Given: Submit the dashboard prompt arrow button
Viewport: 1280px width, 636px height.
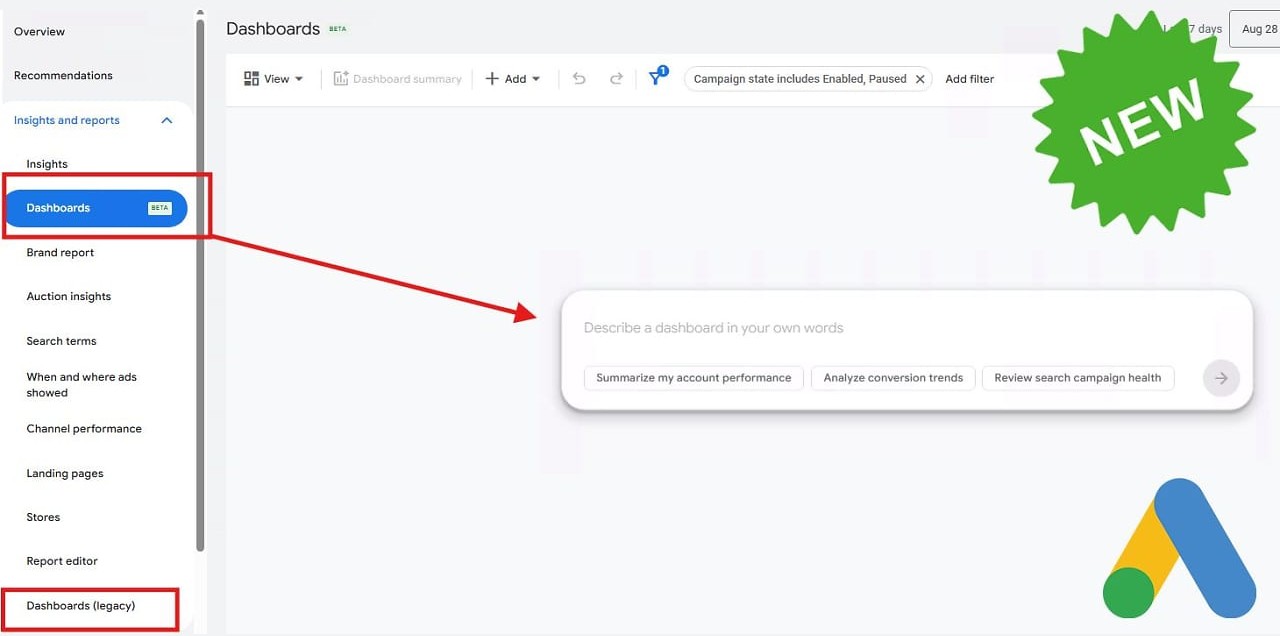Looking at the screenshot, I should pyautogui.click(x=1221, y=378).
